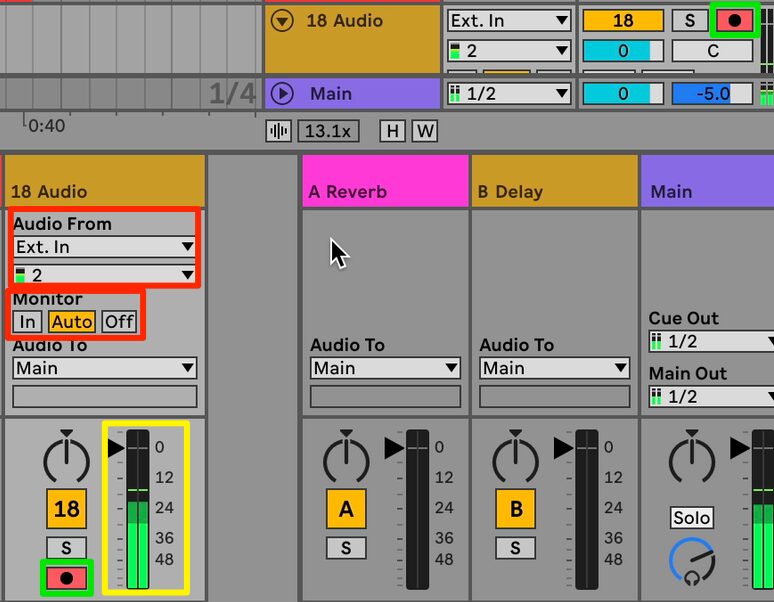774x602 pixels.
Task: Click the A Reverb return track header
Action: (385, 181)
